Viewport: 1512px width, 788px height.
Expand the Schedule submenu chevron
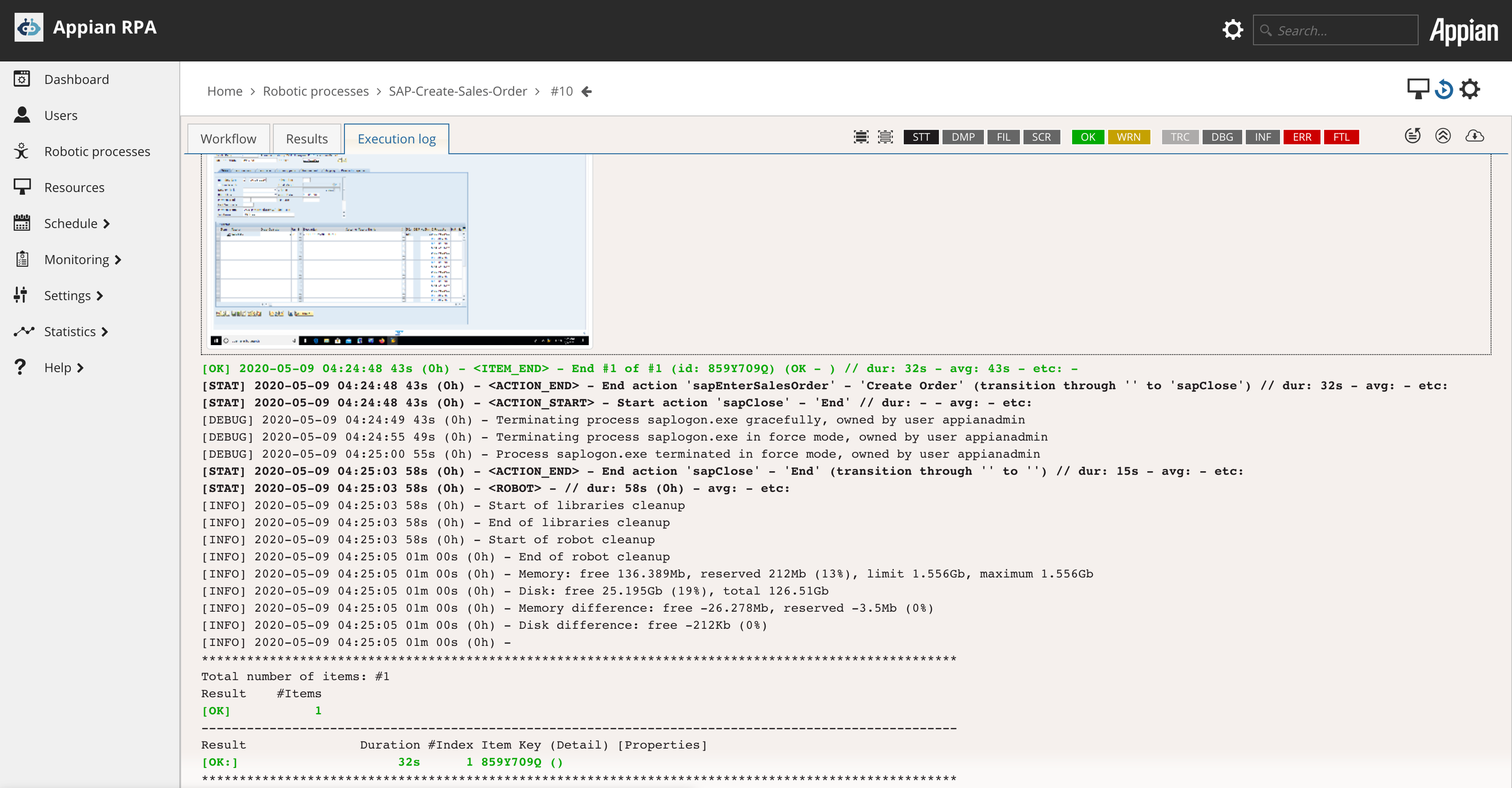tap(106, 224)
